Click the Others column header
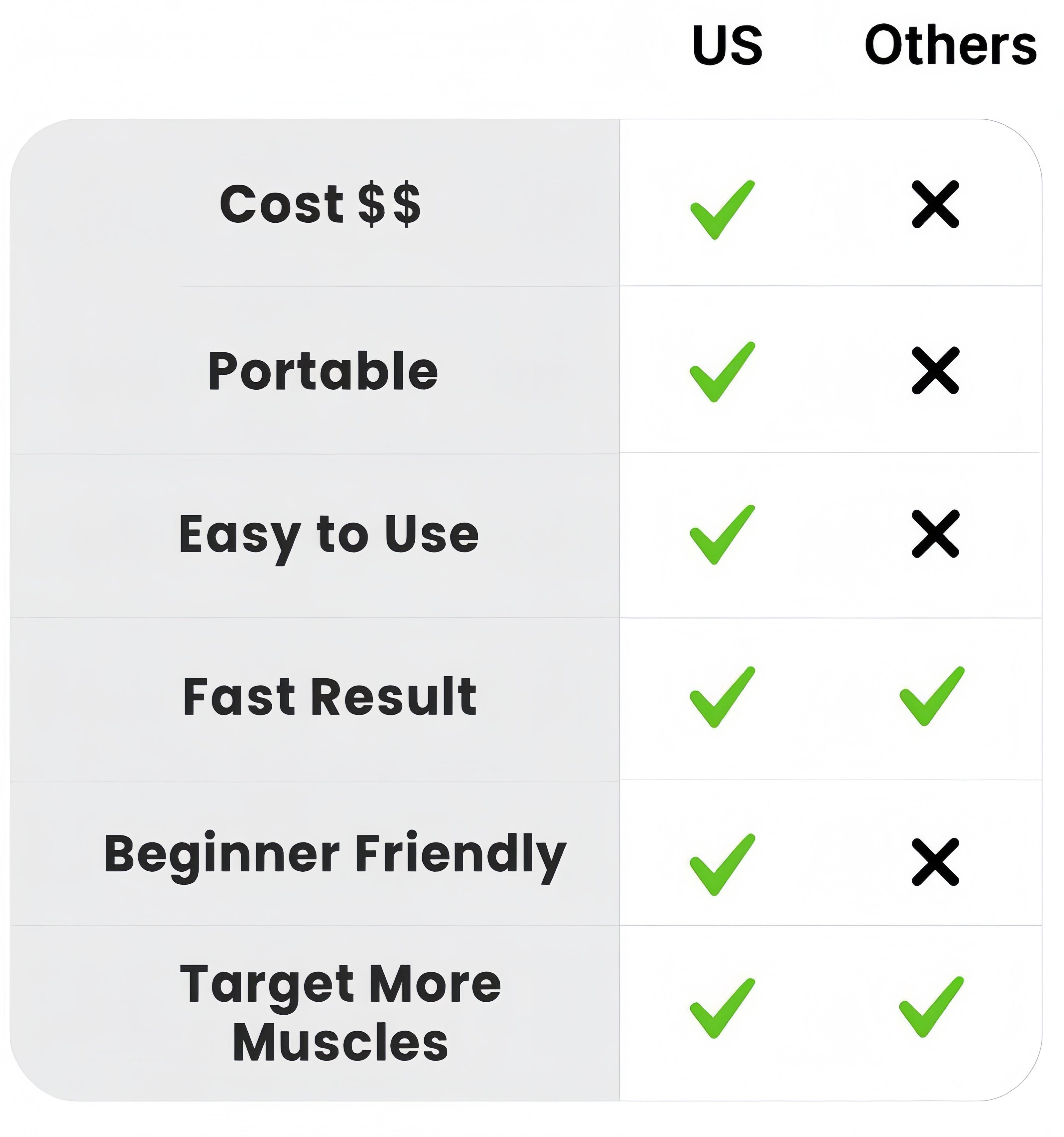 pyautogui.click(x=950, y=45)
